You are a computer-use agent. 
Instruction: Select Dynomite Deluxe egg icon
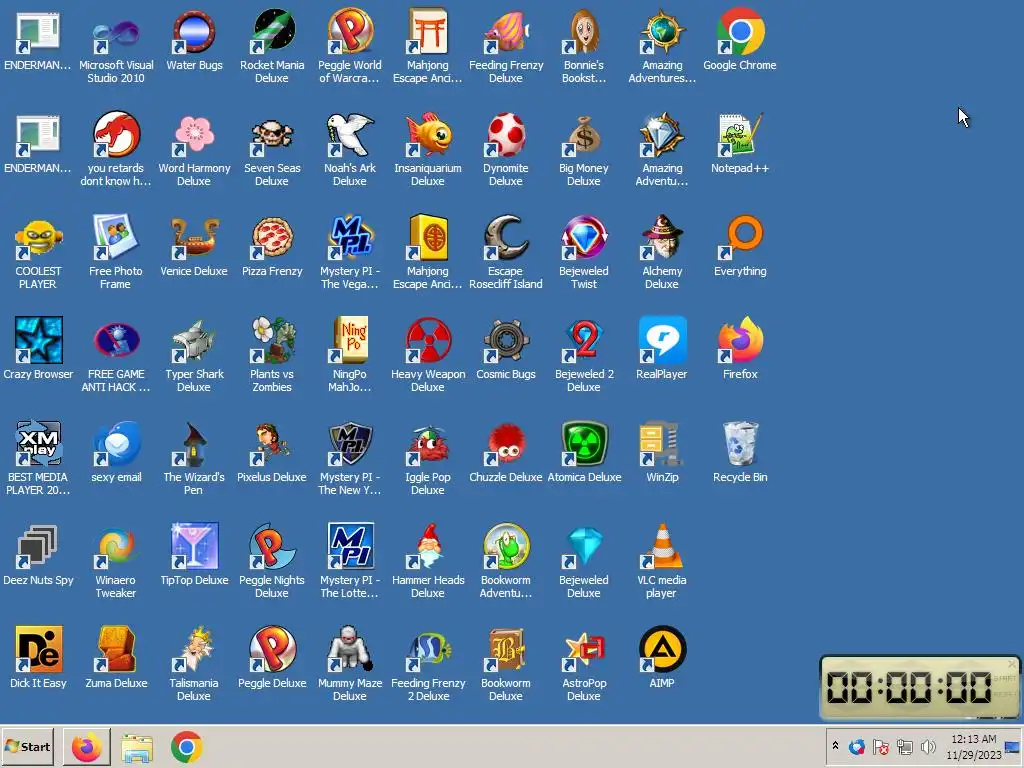[x=506, y=136]
